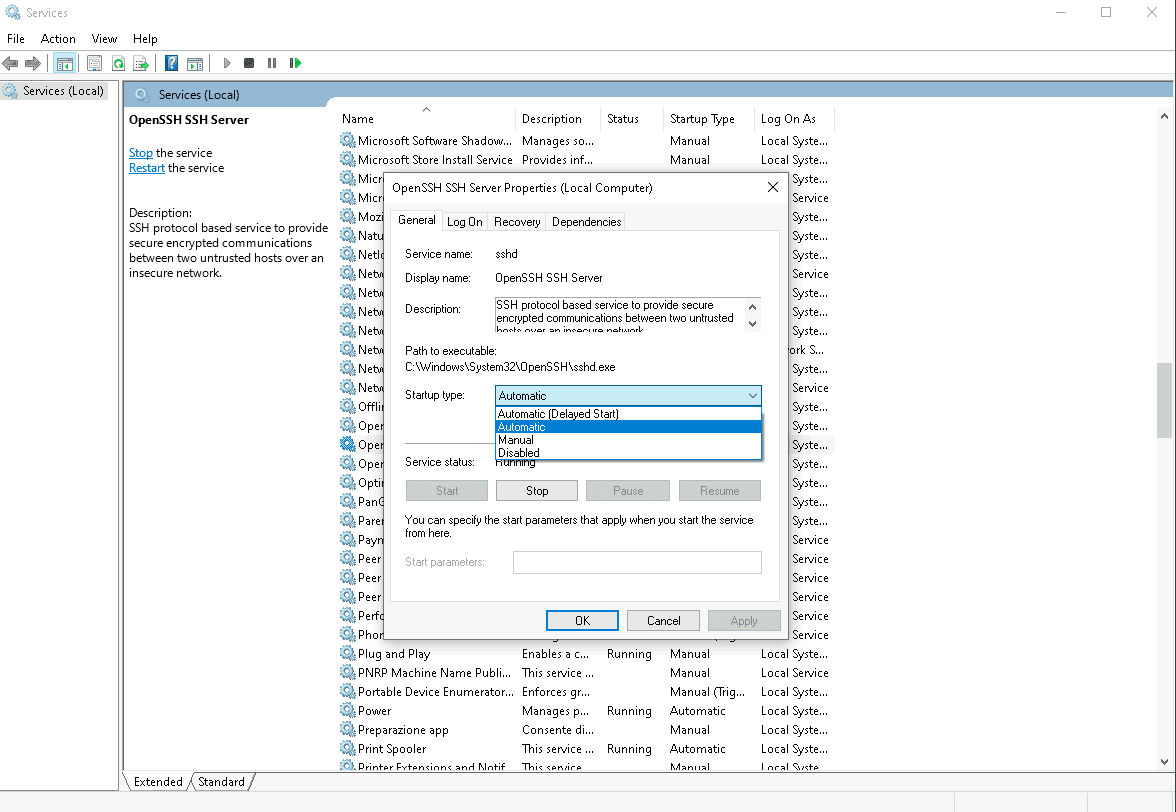
Task: Switch to the Recovery tab
Action: click(x=517, y=222)
